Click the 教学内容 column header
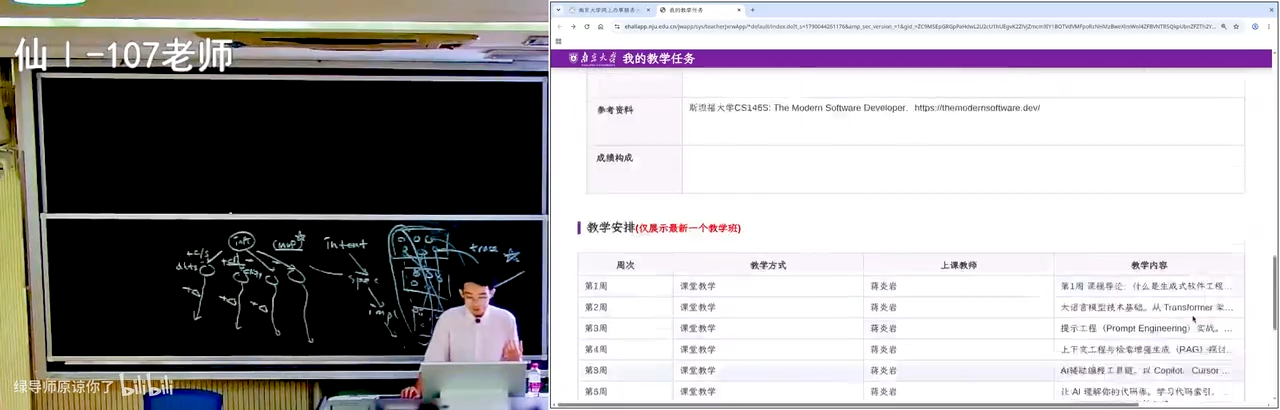The image size is (1280, 410). pyautogui.click(x=1149, y=265)
